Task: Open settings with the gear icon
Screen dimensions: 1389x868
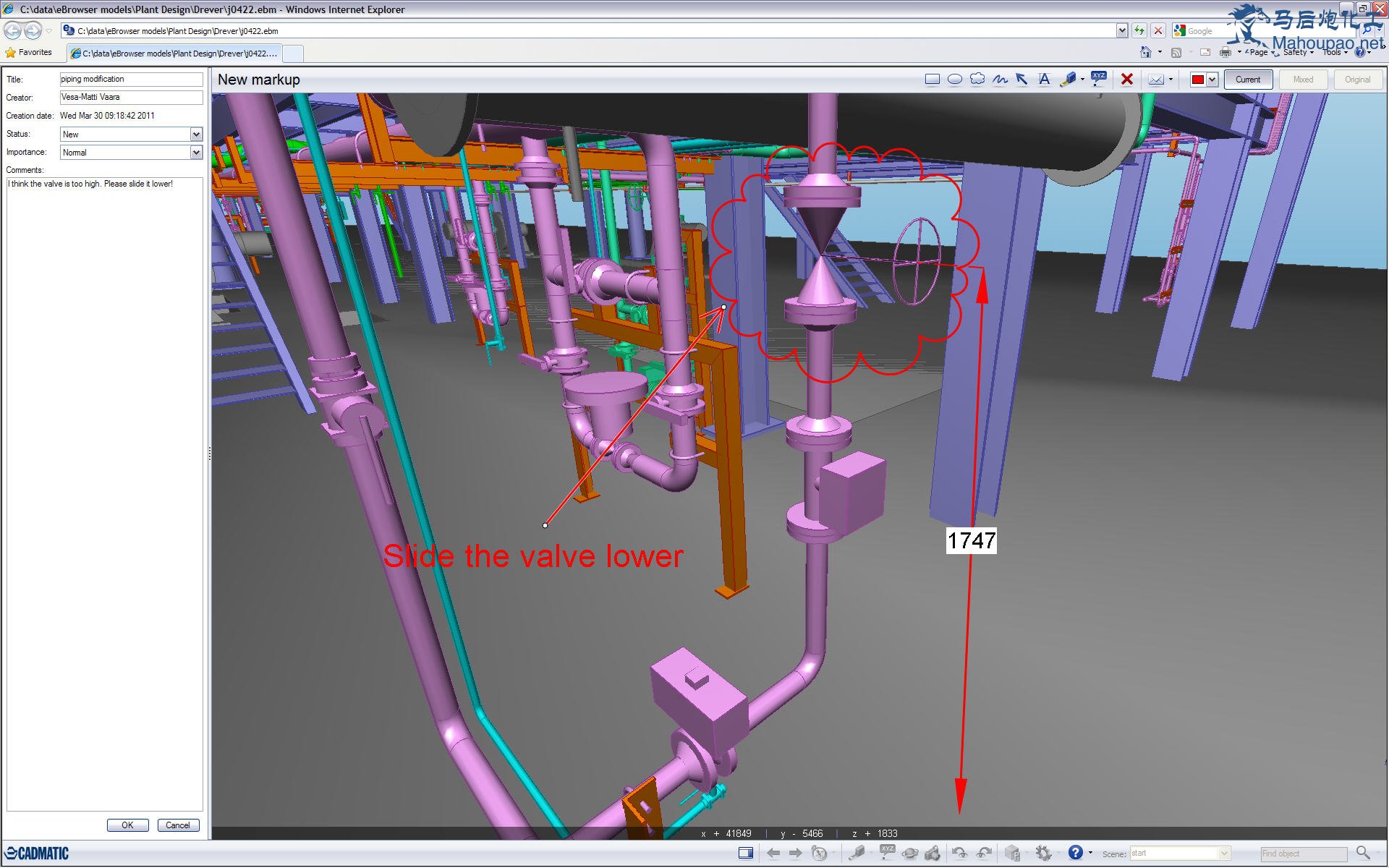Action: [1043, 854]
